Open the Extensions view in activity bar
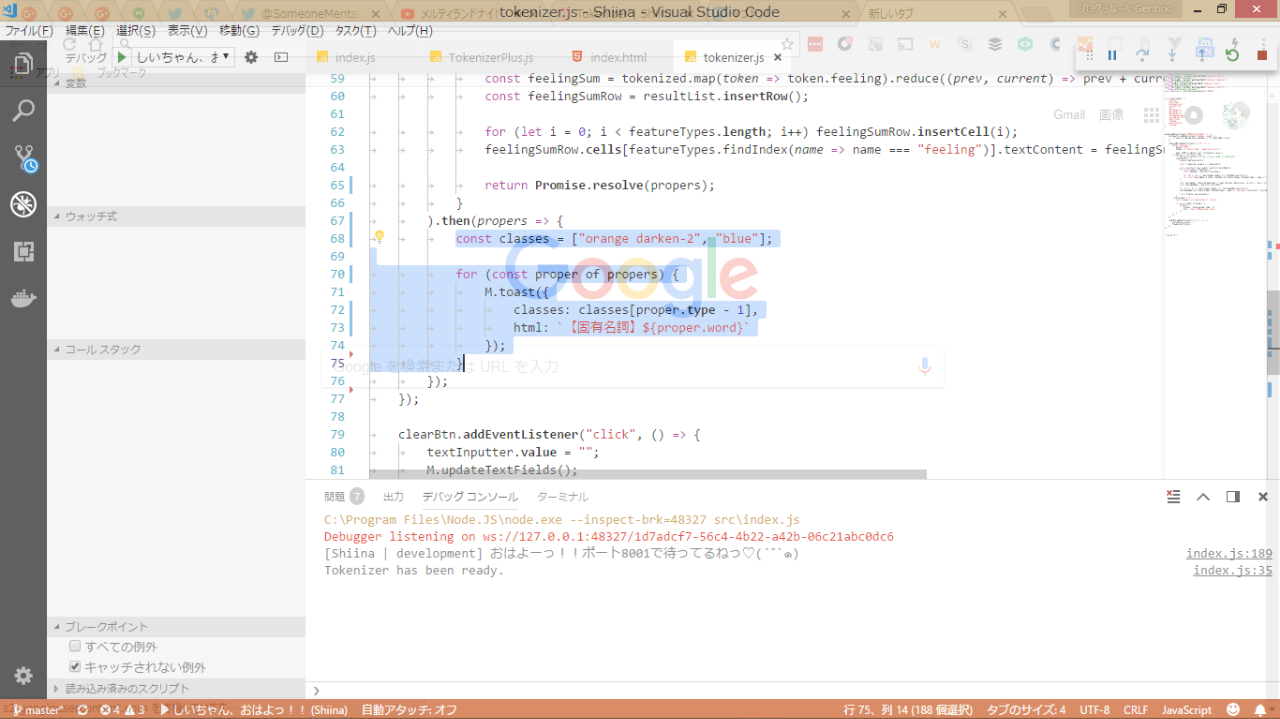This screenshot has height=719, width=1280. pyautogui.click(x=23, y=252)
